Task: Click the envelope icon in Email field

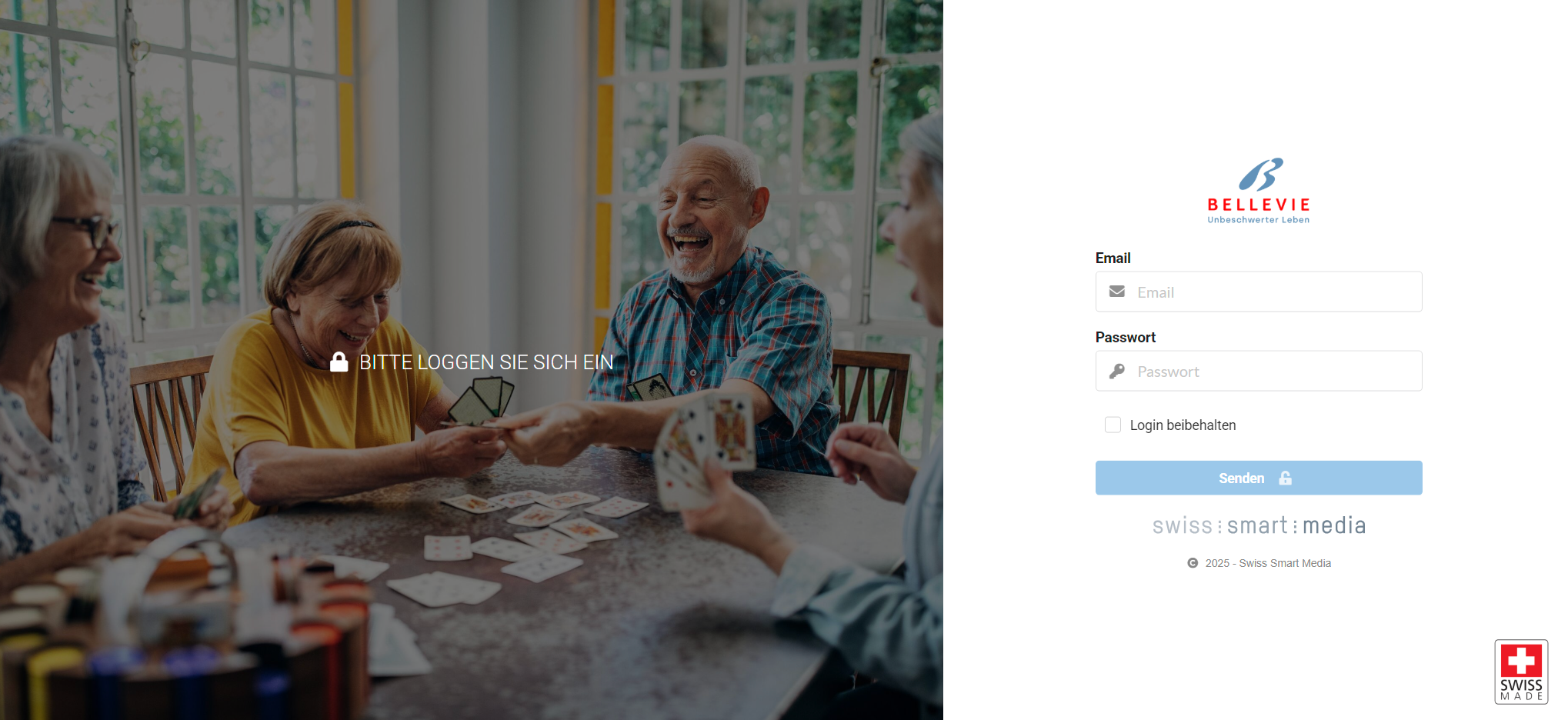Action: click(x=1117, y=292)
